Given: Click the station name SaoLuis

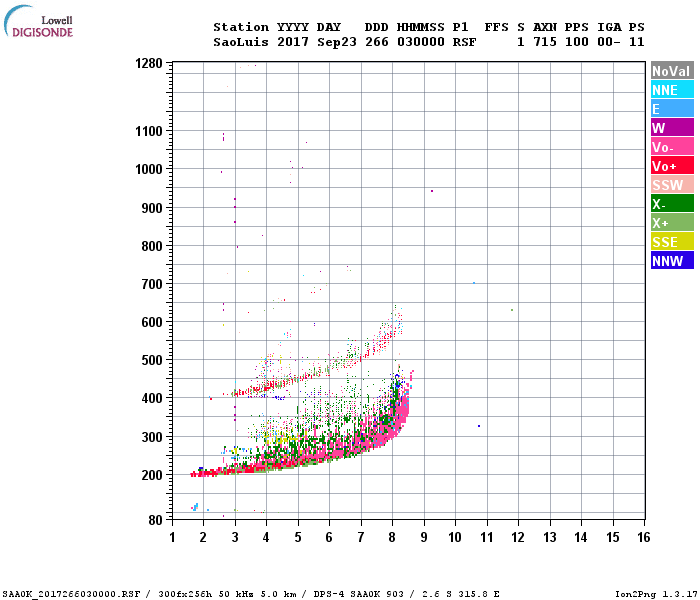Looking at the screenshot, I should (x=241, y=42).
